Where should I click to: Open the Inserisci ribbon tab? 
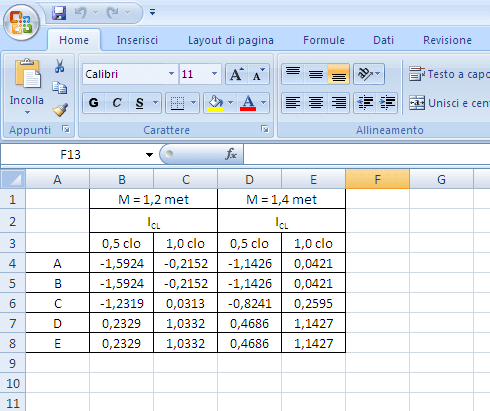[137, 40]
